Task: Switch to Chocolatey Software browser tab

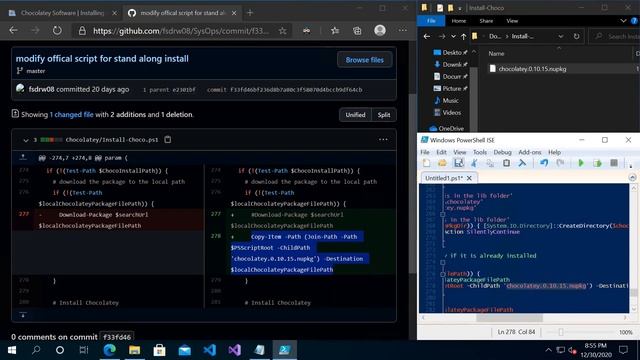Action: point(62,13)
